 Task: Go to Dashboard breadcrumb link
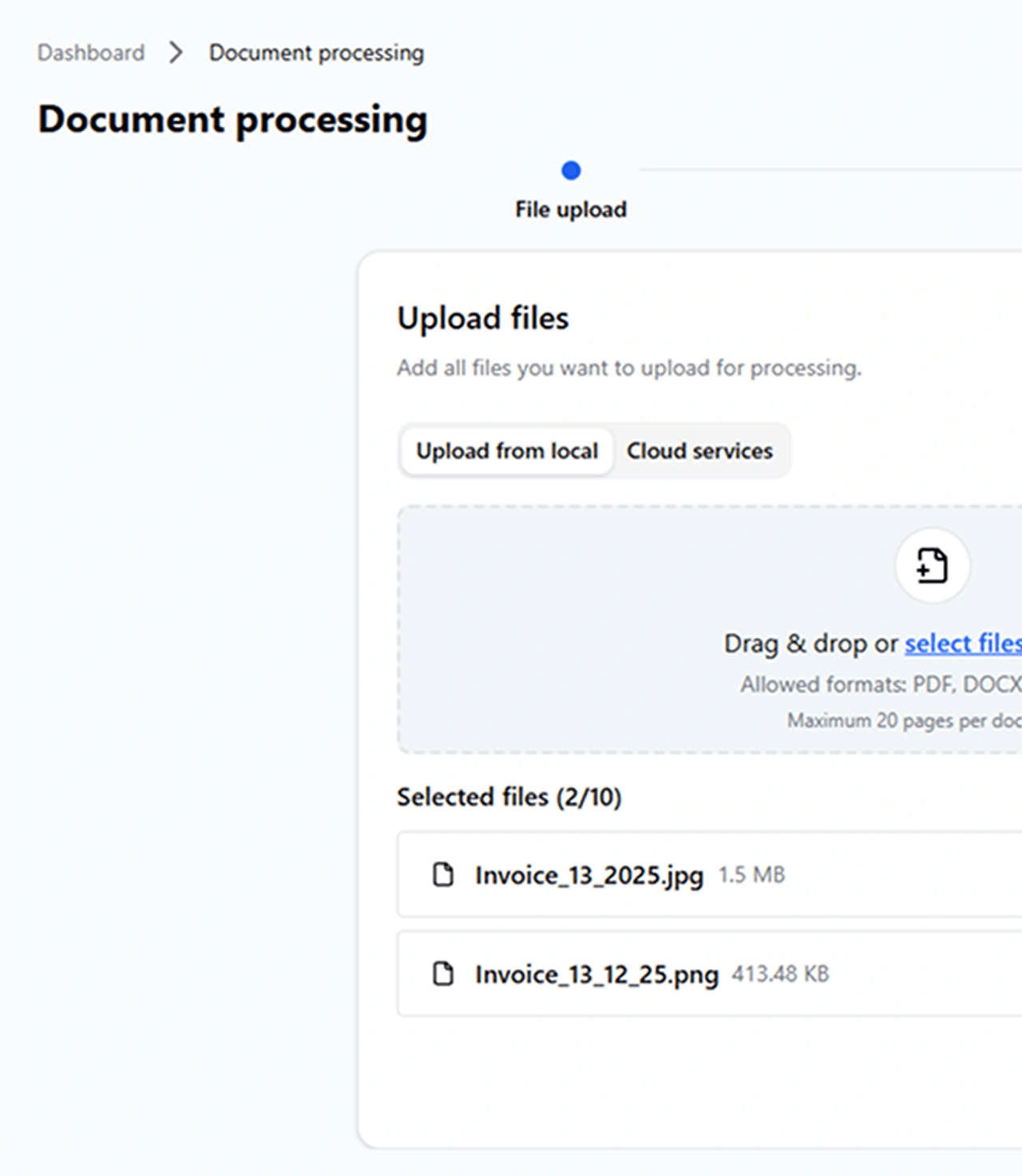[x=91, y=53]
